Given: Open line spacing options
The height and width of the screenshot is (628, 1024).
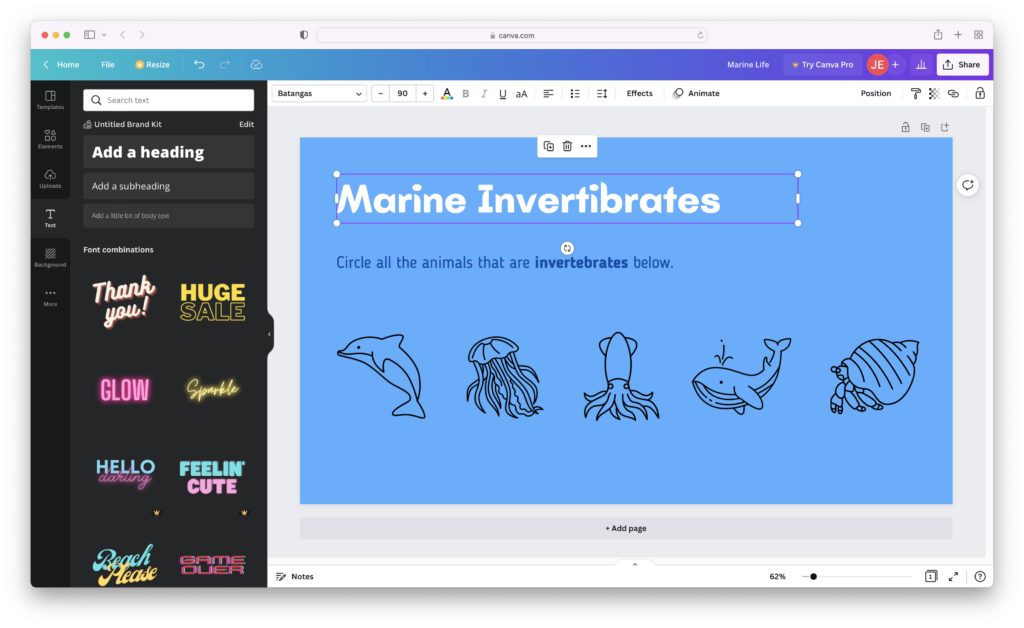Looking at the screenshot, I should [602, 93].
